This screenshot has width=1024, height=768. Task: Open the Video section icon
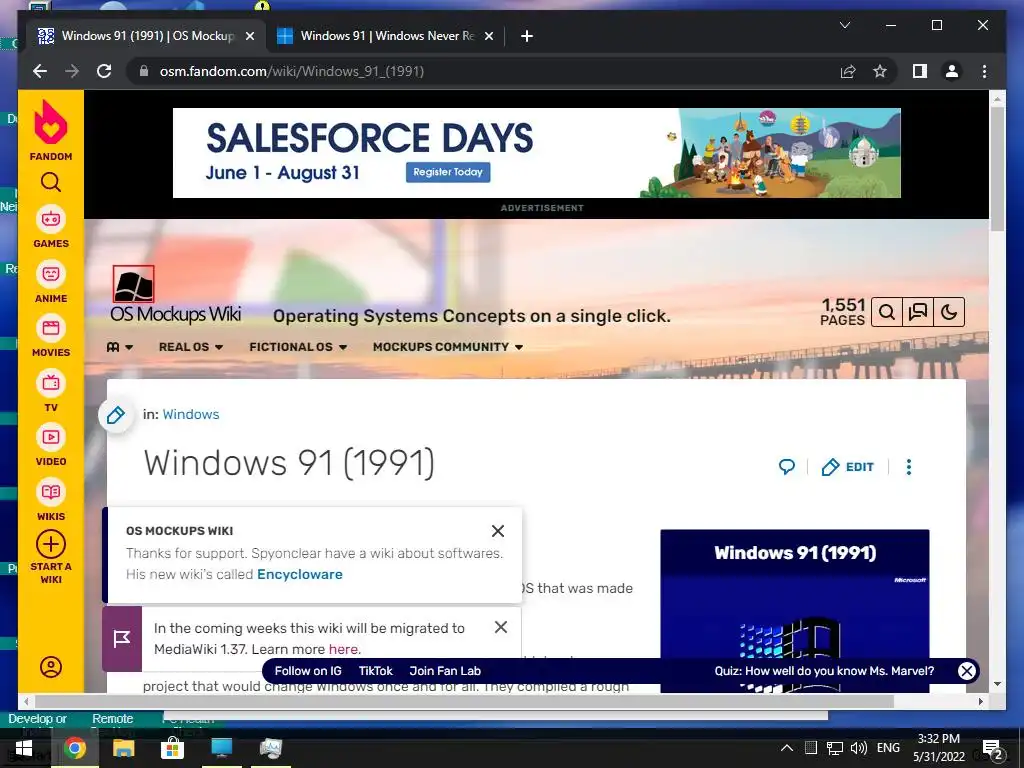(51, 437)
